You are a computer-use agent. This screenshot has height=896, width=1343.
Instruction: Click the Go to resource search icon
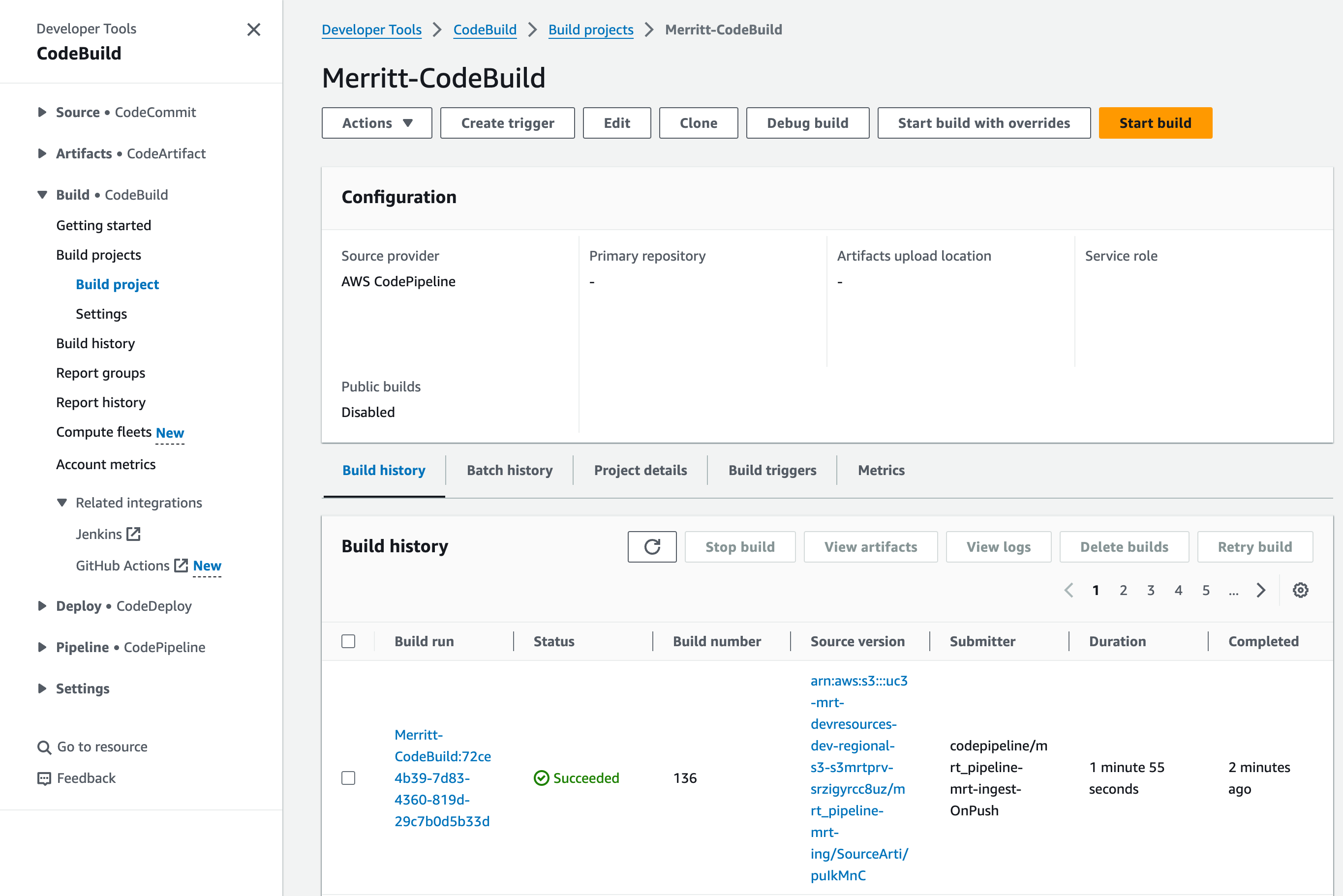[x=43, y=747]
